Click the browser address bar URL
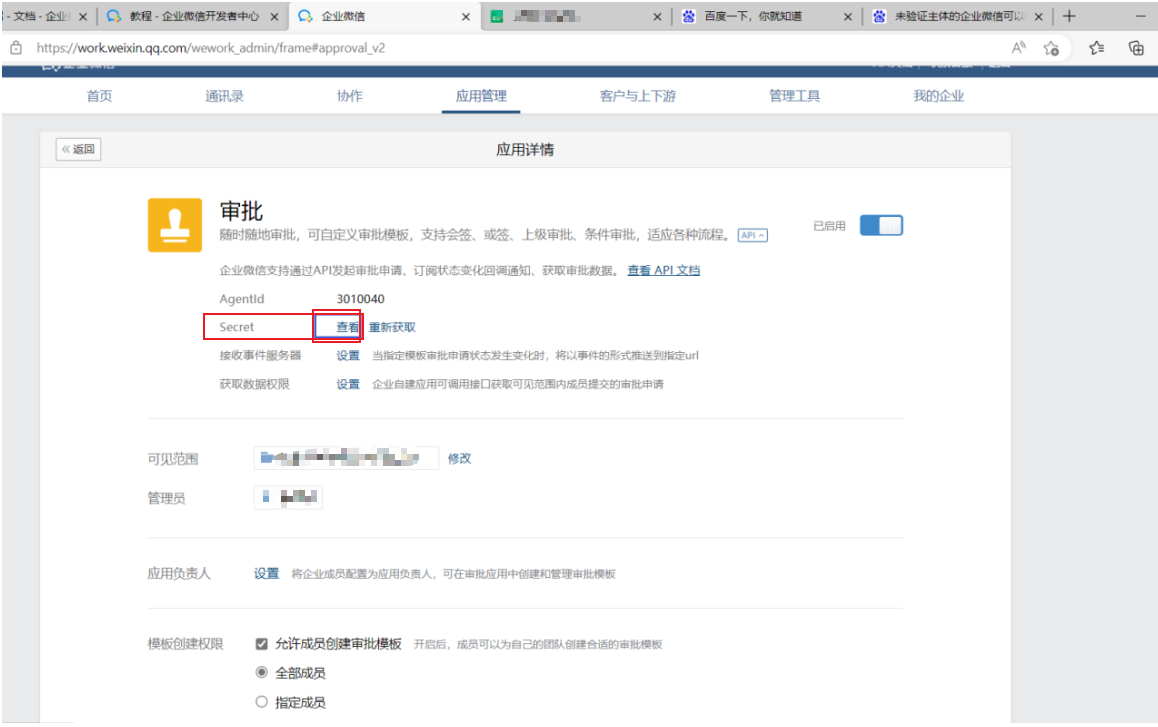This screenshot has width=1158, height=727. [210, 48]
